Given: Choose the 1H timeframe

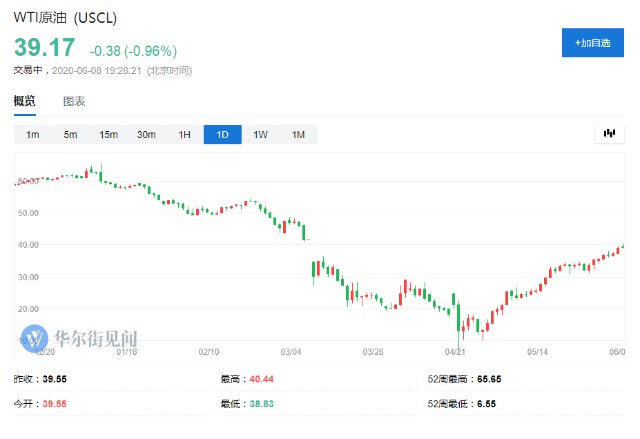Looking at the screenshot, I should point(184,135).
